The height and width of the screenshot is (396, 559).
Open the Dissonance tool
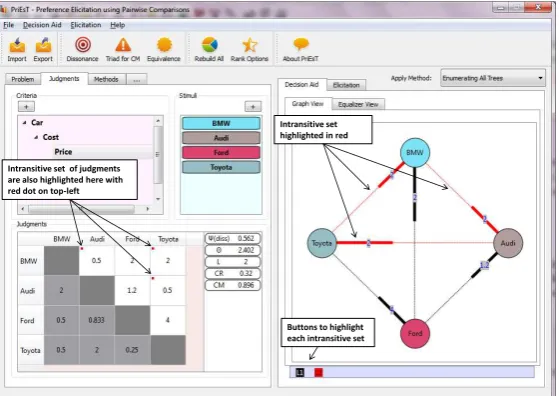[x=82, y=50]
